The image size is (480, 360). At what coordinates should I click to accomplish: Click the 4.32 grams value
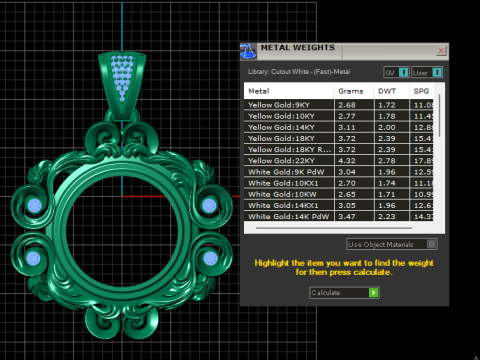(x=347, y=161)
